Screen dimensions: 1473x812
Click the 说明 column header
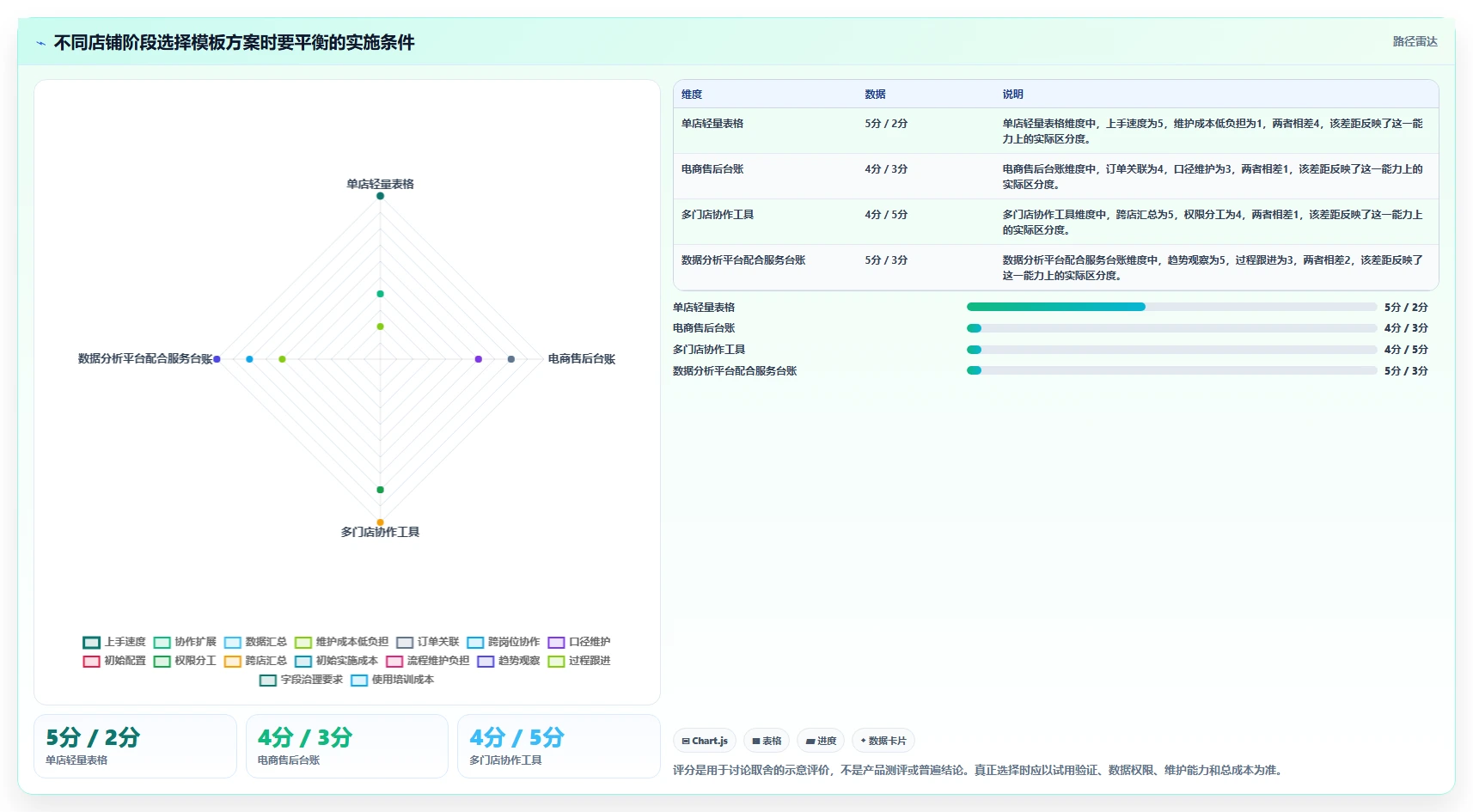(1012, 95)
